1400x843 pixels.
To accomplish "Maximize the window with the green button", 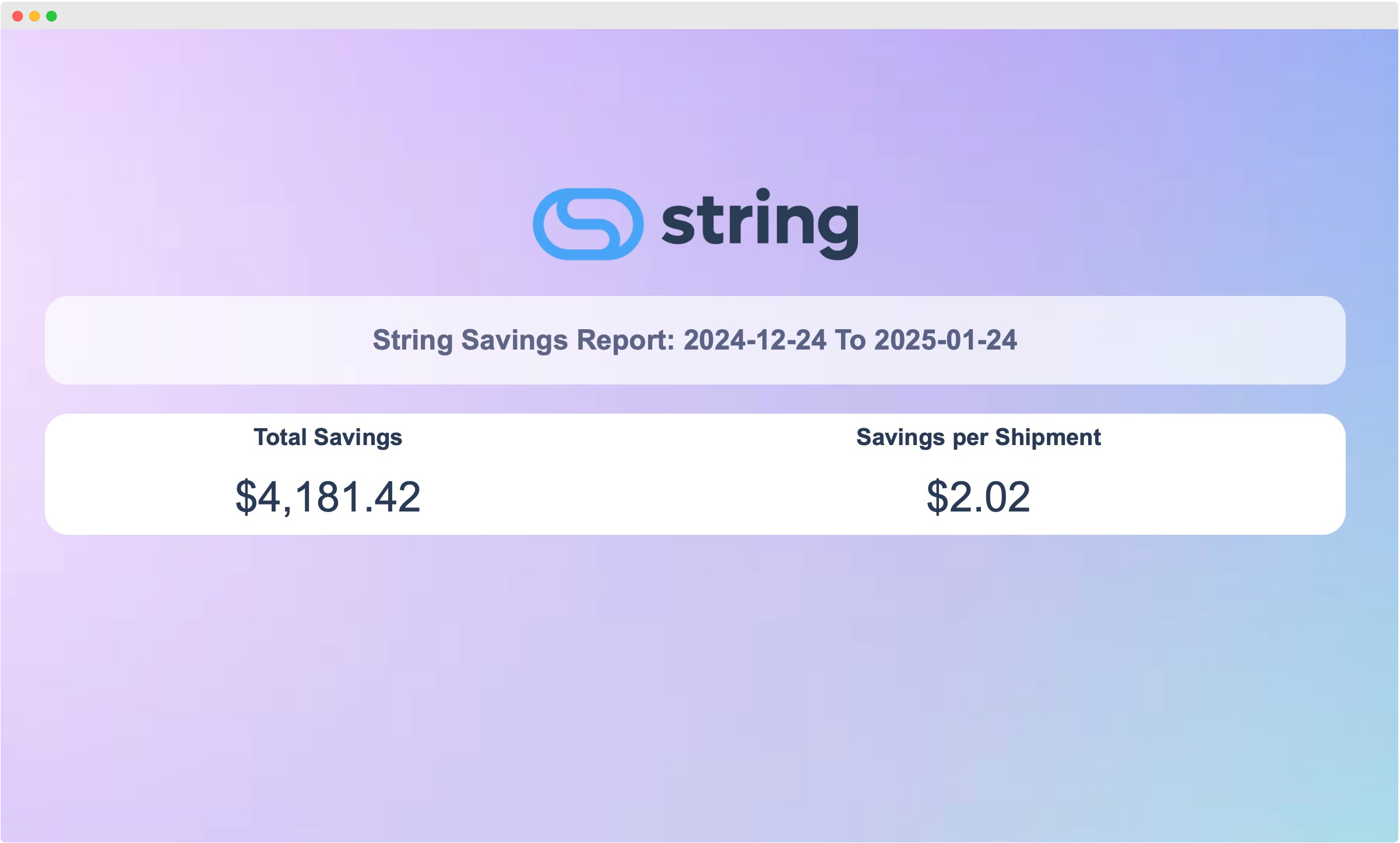I will point(51,16).
